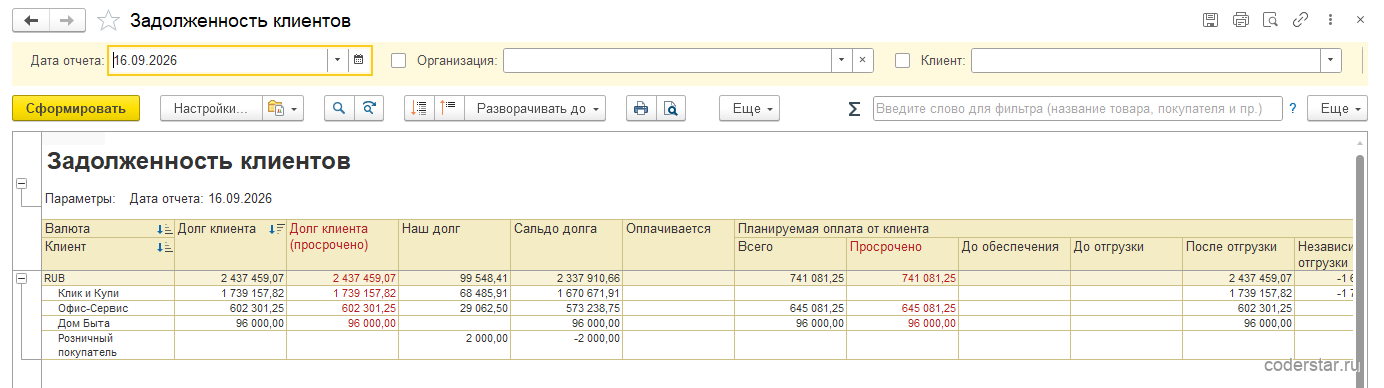Click the RUB currency cell

coord(108,278)
